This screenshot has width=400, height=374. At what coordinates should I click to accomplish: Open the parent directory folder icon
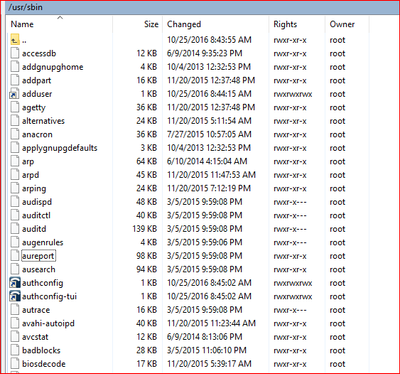pyautogui.click(x=15, y=40)
